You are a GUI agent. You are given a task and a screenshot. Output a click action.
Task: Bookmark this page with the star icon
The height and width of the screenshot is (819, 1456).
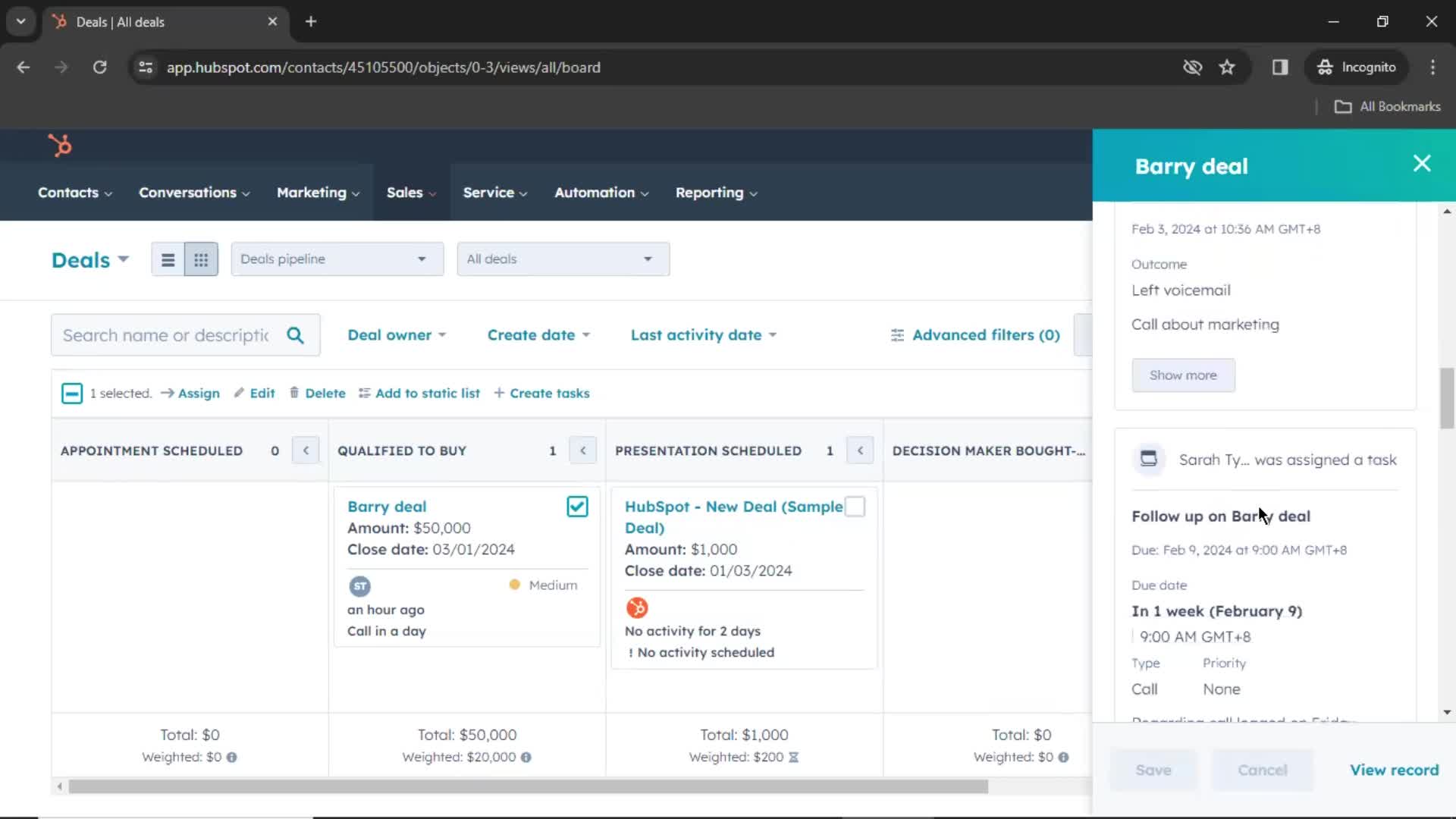click(x=1227, y=67)
